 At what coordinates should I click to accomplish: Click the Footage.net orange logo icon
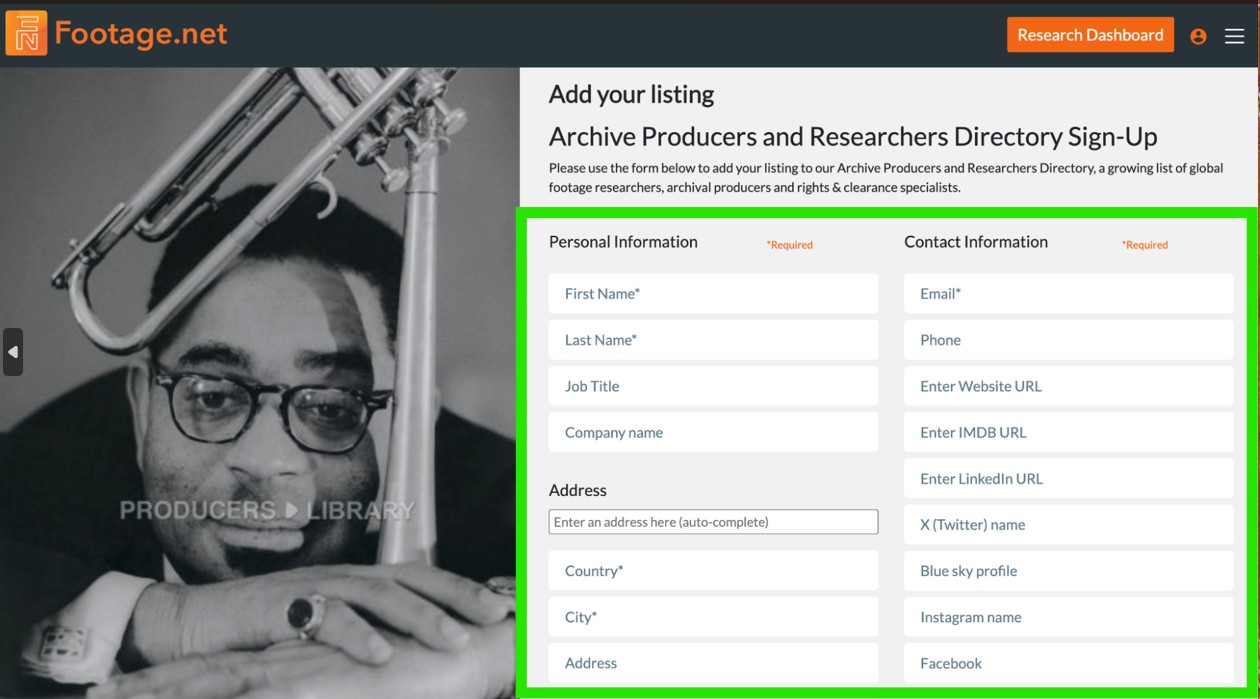[26, 34]
